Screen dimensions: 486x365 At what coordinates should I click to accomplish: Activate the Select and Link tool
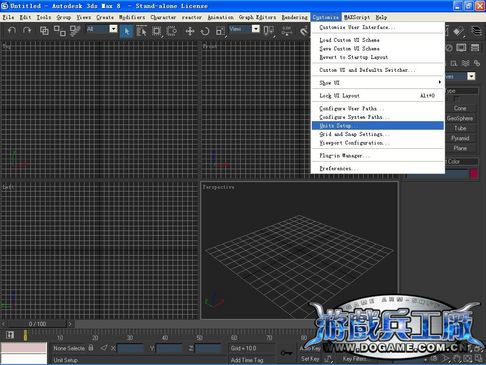click(x=44, y=31)
